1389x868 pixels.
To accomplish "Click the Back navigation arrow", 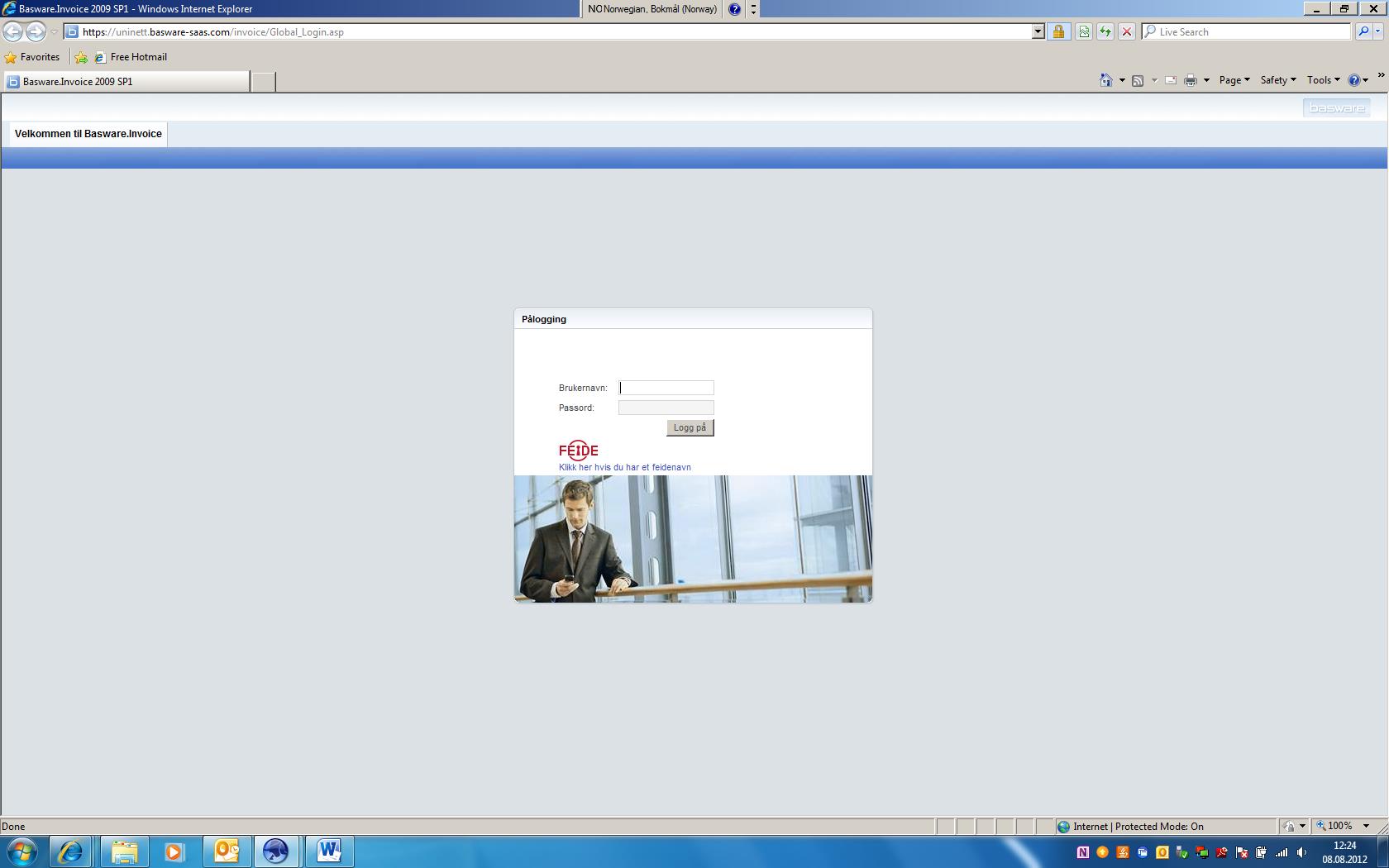I will point(12,32).
